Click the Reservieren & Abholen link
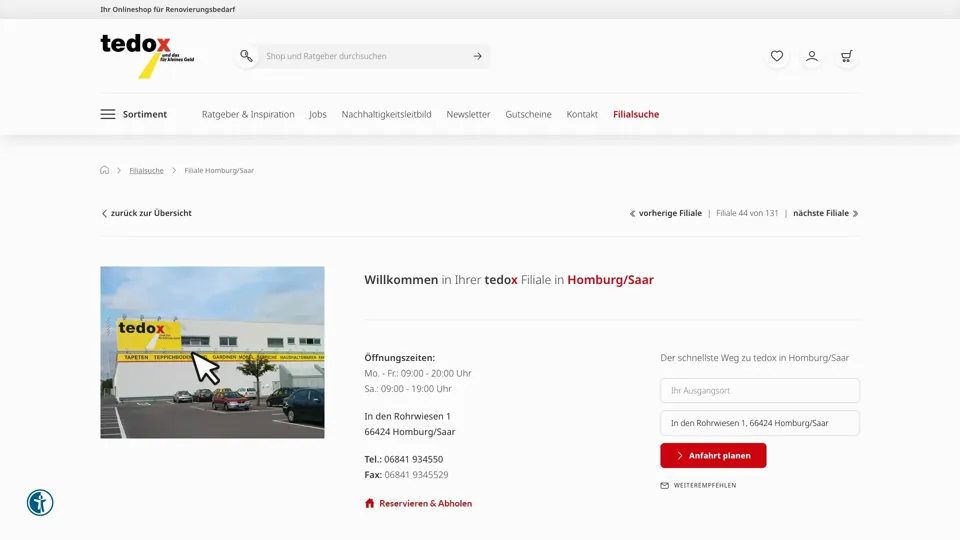The height and width of the screenshot is (540, 960). (x=426, y=503)
